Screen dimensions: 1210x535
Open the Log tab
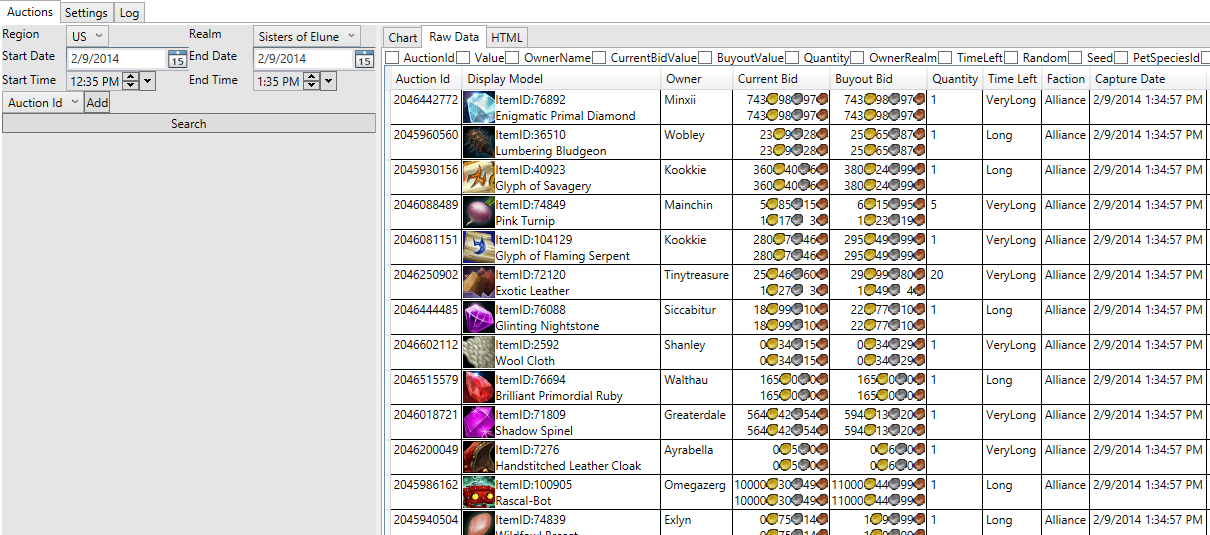click(x=130, y=13)
